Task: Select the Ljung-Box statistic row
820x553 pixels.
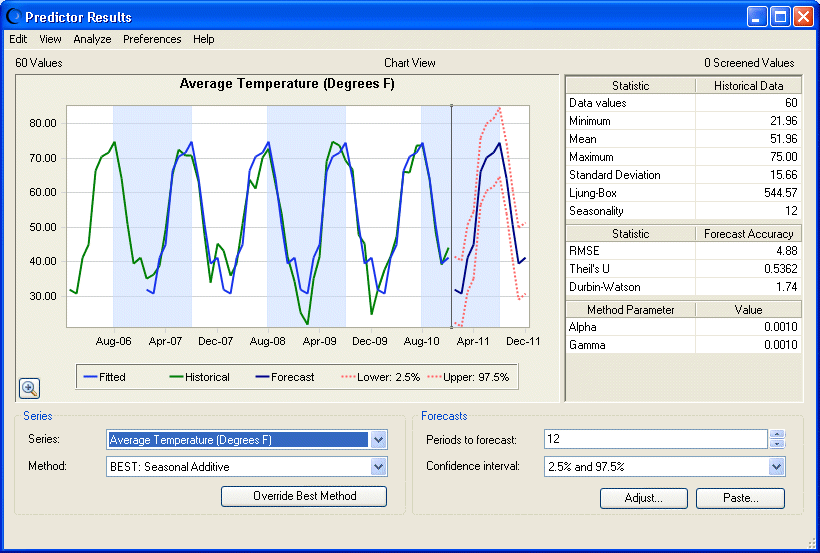Action: pyautogui.click(x=684, y=193)
